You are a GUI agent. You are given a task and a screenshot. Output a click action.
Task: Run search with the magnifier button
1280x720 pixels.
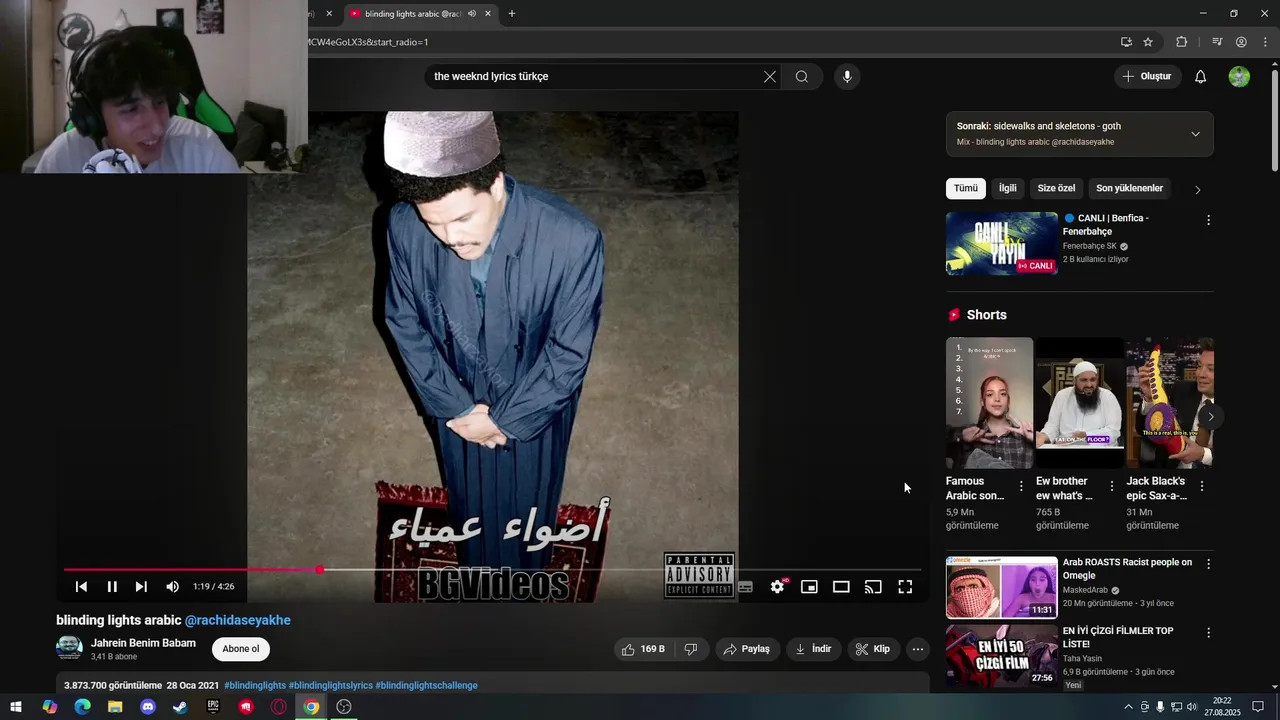coord(802,77)
